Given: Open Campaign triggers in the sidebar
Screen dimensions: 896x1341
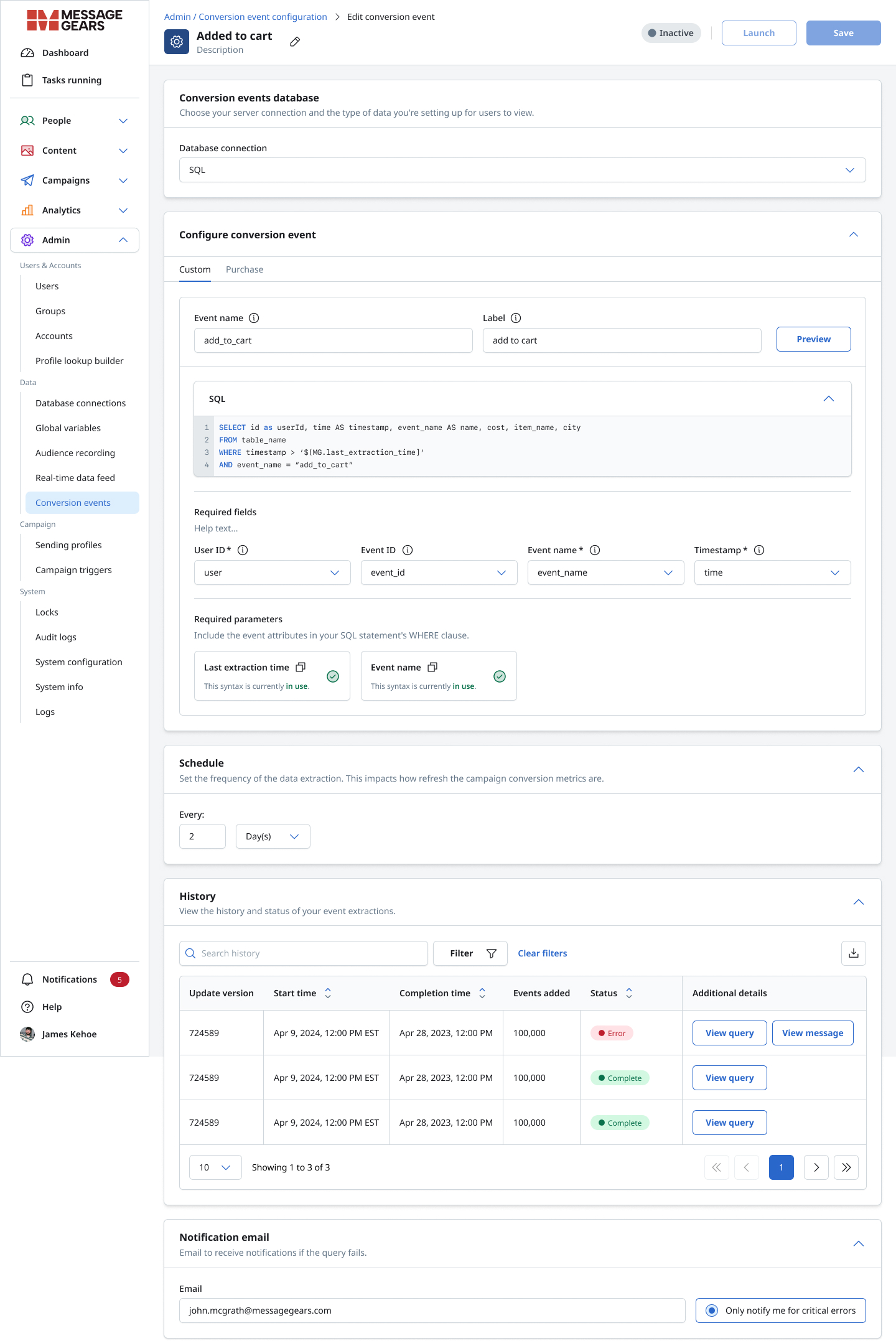Looking at the screenshot, I should (x=73, y=570).
